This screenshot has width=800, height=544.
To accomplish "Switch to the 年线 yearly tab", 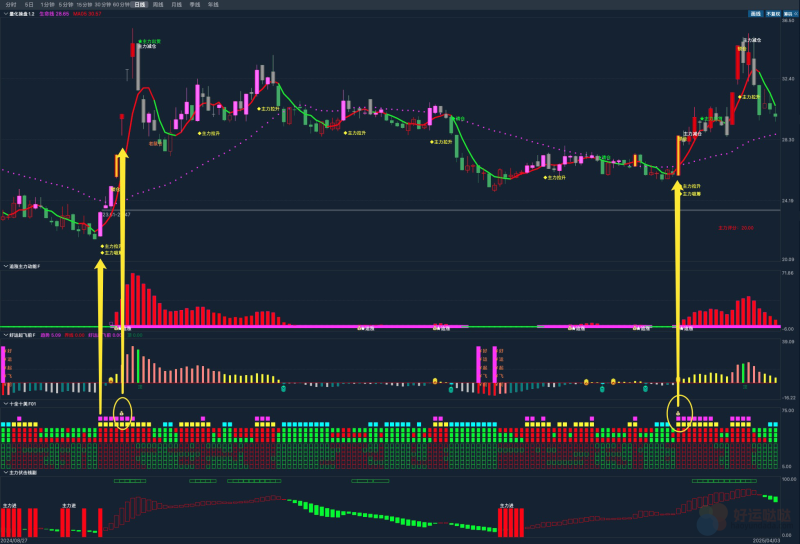I will (x=213, y=5).
